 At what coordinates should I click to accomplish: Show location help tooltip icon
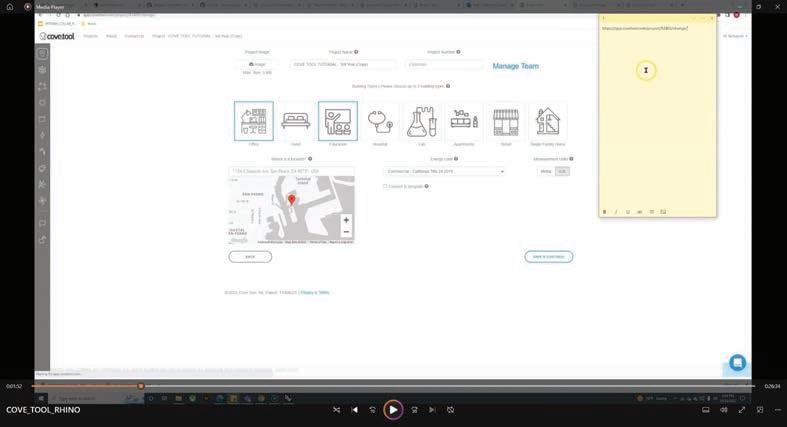310,159
